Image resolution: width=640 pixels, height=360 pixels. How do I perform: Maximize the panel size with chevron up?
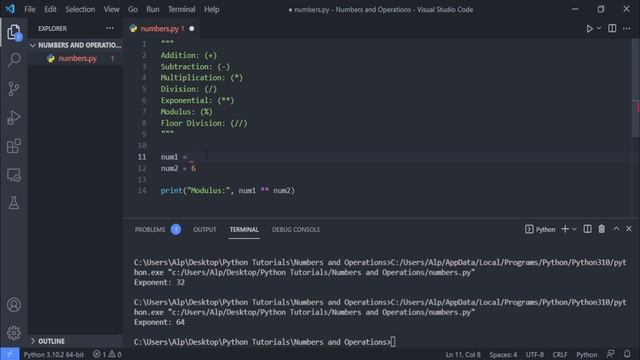[616, 229]
